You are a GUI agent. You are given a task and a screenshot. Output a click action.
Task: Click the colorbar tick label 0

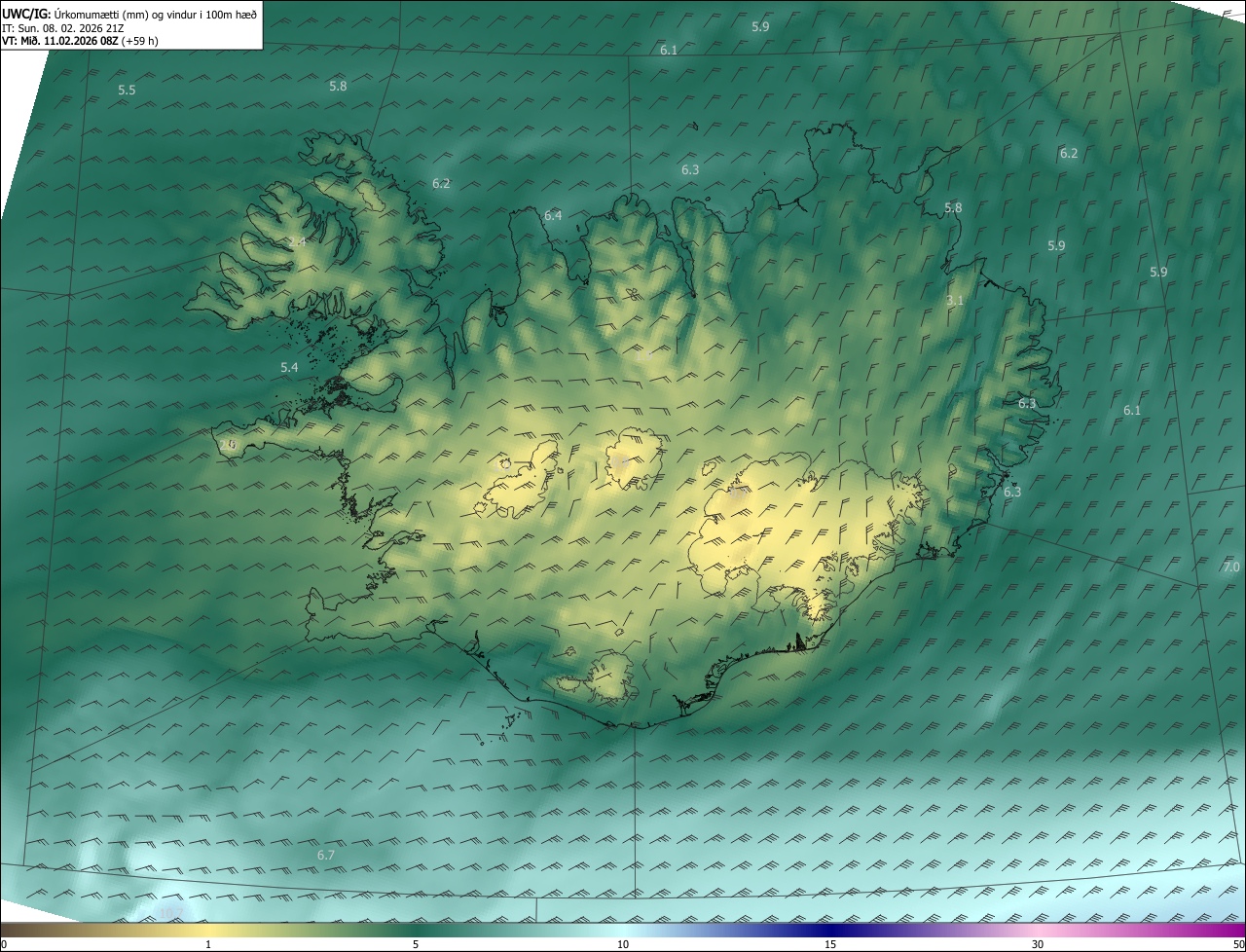point(4,944)
